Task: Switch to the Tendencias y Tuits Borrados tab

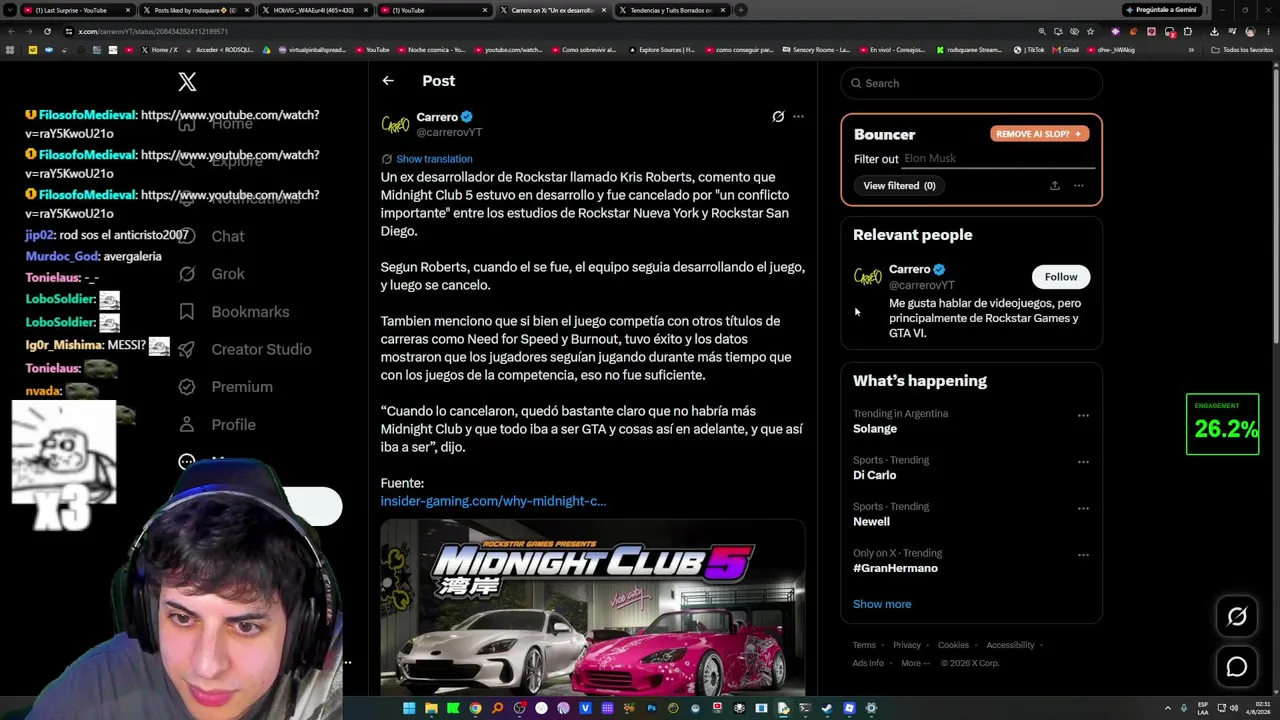Action: [x=672, y=10]
